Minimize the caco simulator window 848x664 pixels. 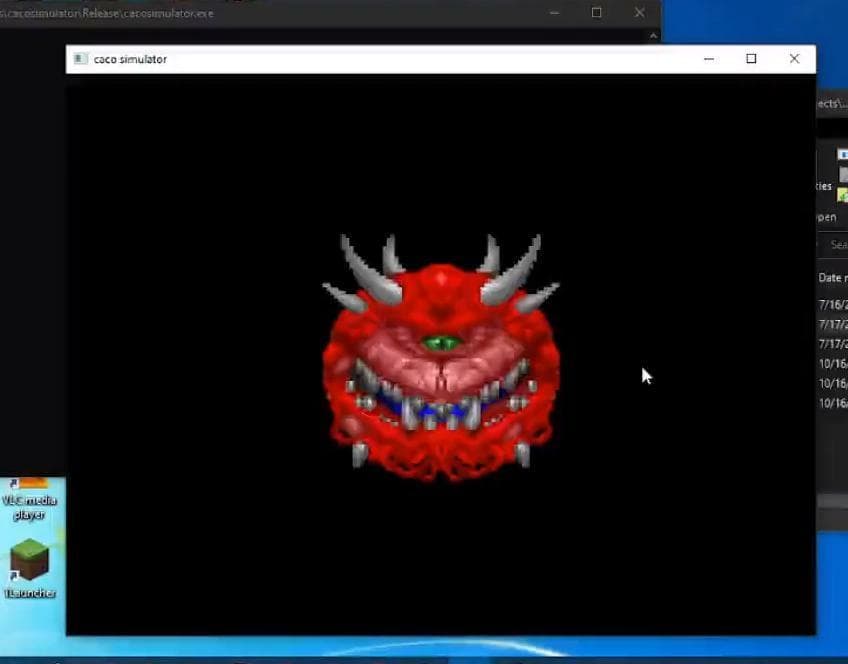click(708, 59)
